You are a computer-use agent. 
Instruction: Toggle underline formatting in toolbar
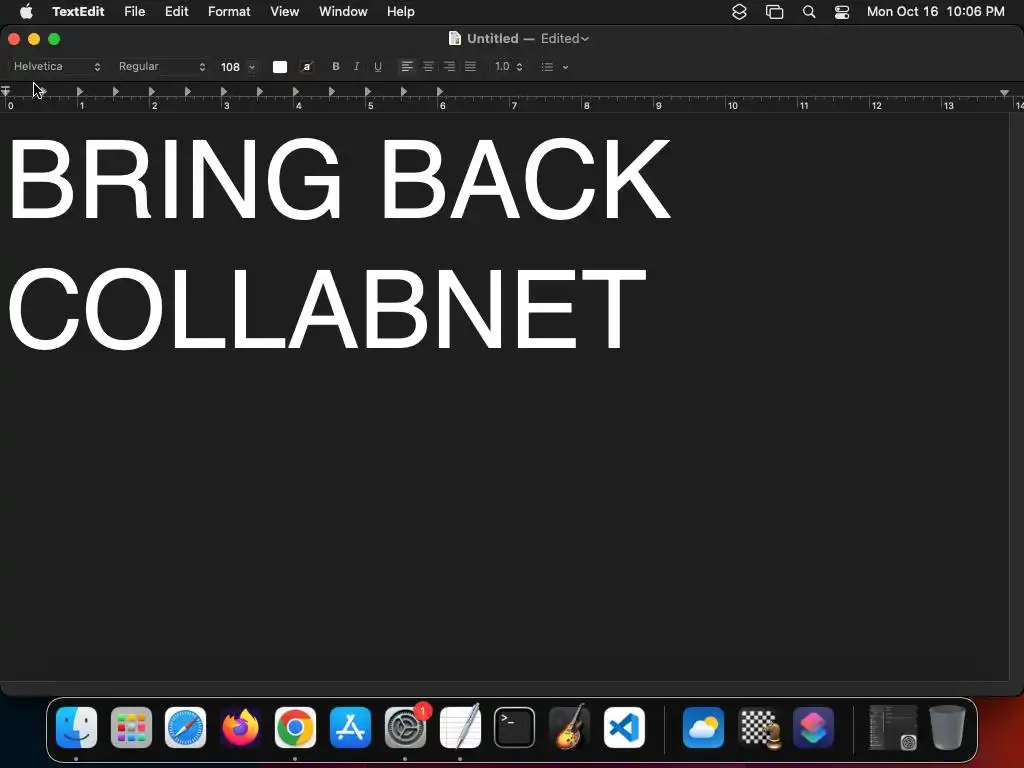(377, 67)
